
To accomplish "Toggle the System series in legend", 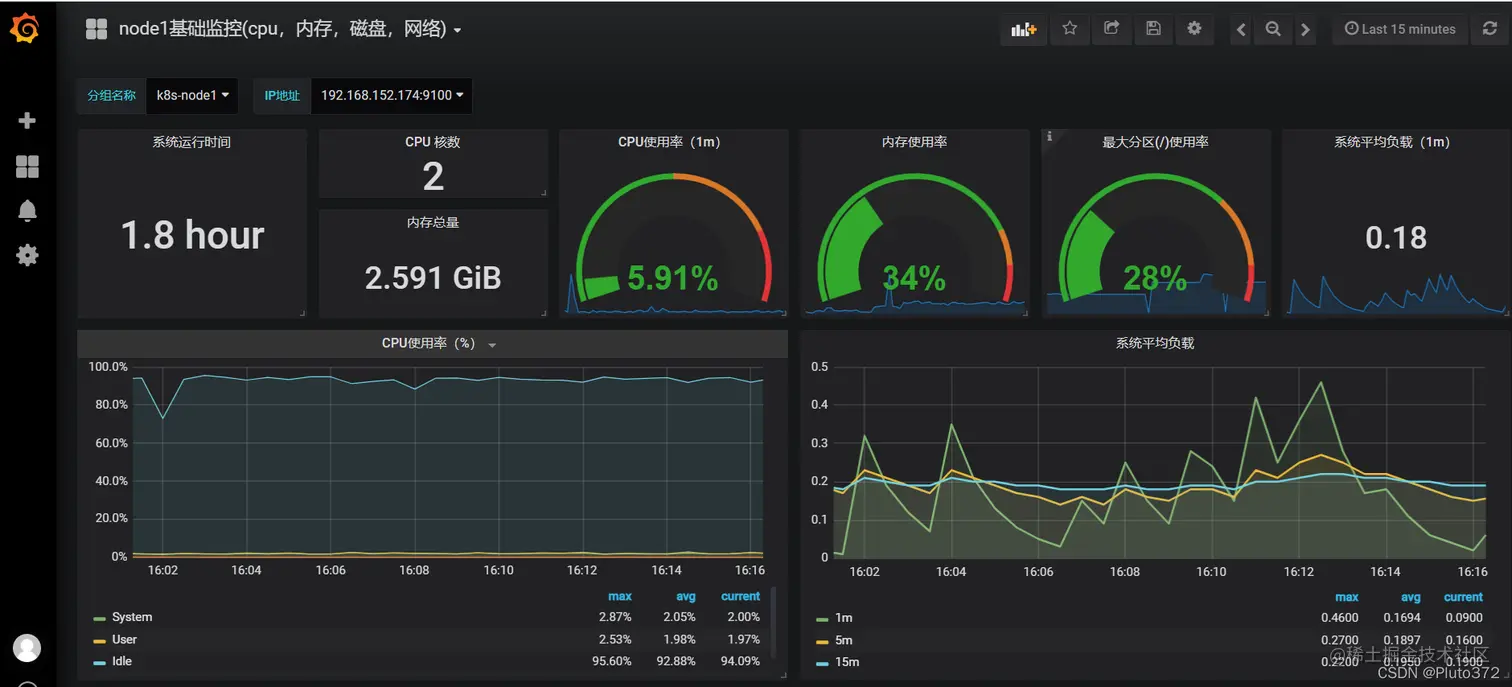I will (x=132, y=617).
